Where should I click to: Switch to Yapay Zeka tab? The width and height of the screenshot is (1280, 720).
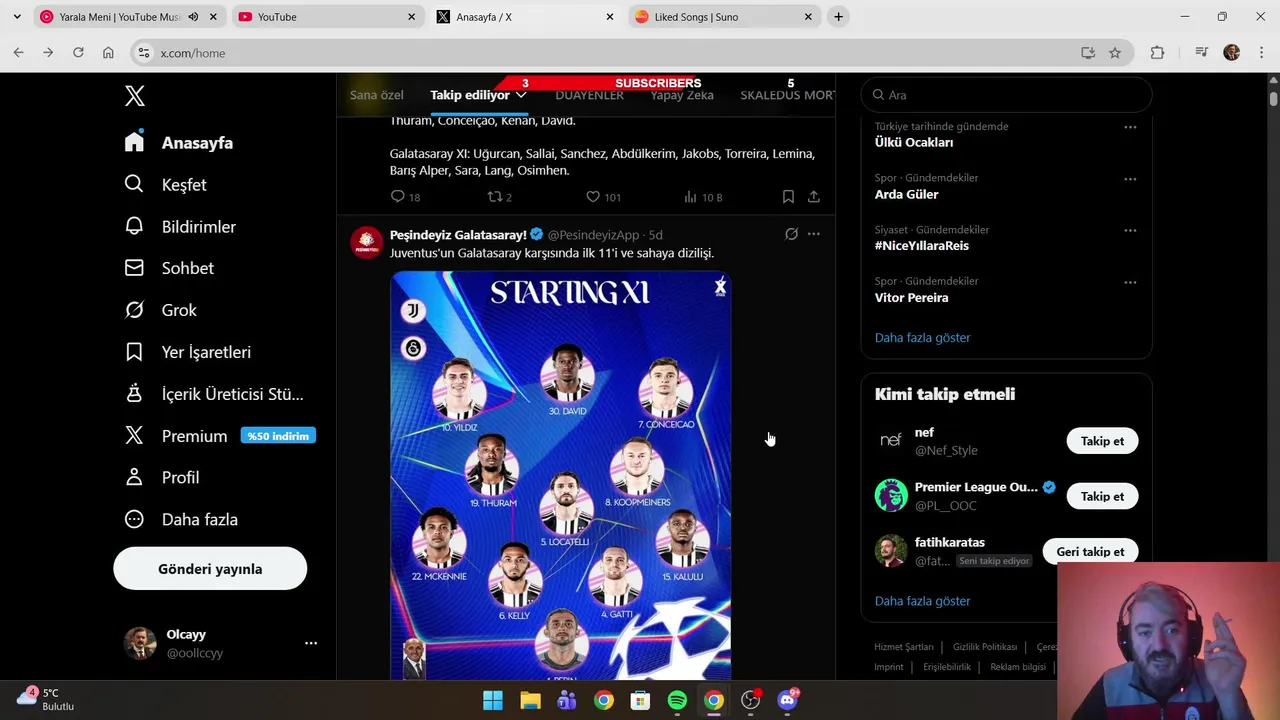682,95
